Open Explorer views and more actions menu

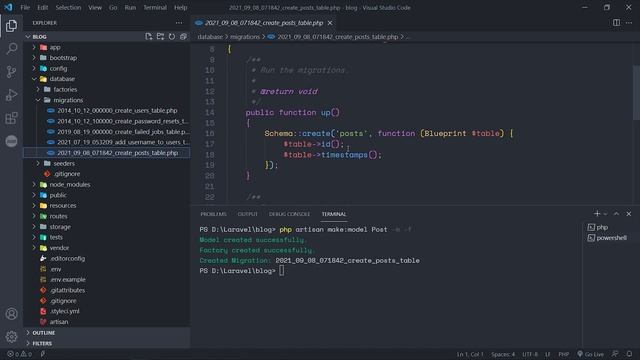pos(179,23)
